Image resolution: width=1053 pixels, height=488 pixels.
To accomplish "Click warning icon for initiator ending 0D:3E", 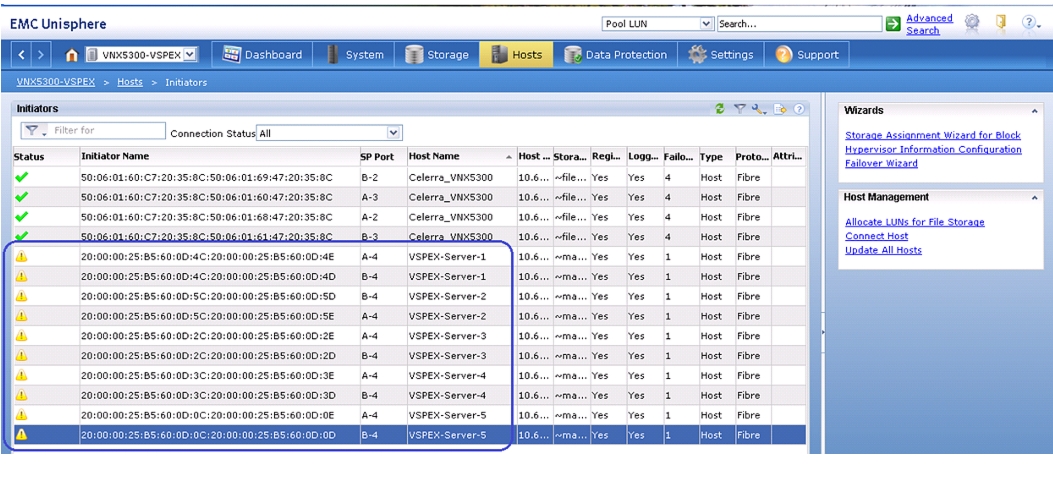I will coord(21,375).
